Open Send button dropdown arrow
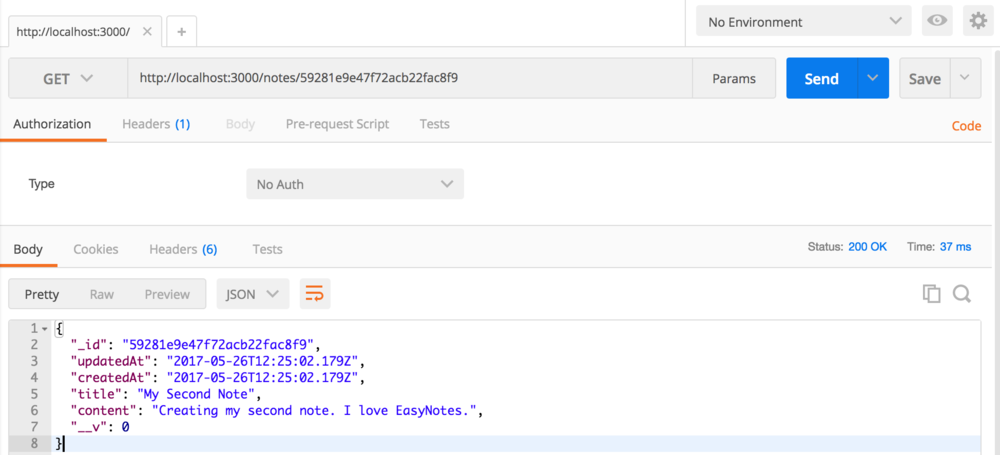The width and height of the screenshot is (1000, 455). tap(873, 78)
